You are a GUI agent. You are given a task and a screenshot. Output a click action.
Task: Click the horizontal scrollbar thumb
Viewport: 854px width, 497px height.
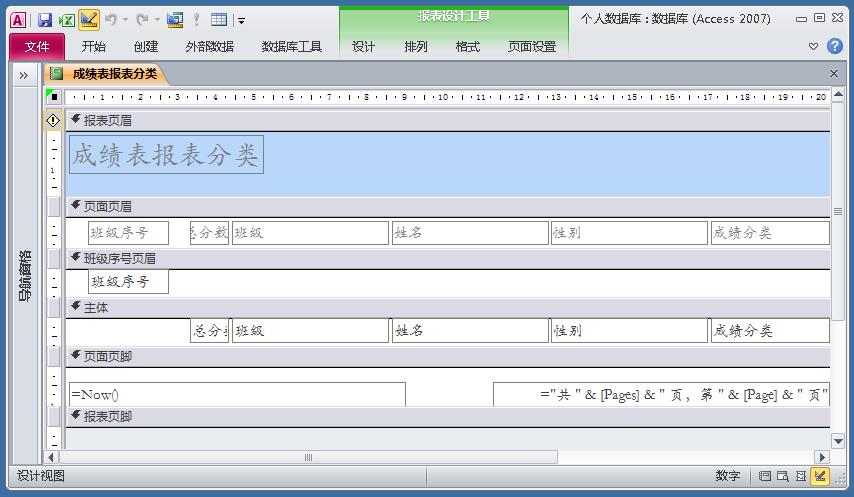tap(308, 457)
